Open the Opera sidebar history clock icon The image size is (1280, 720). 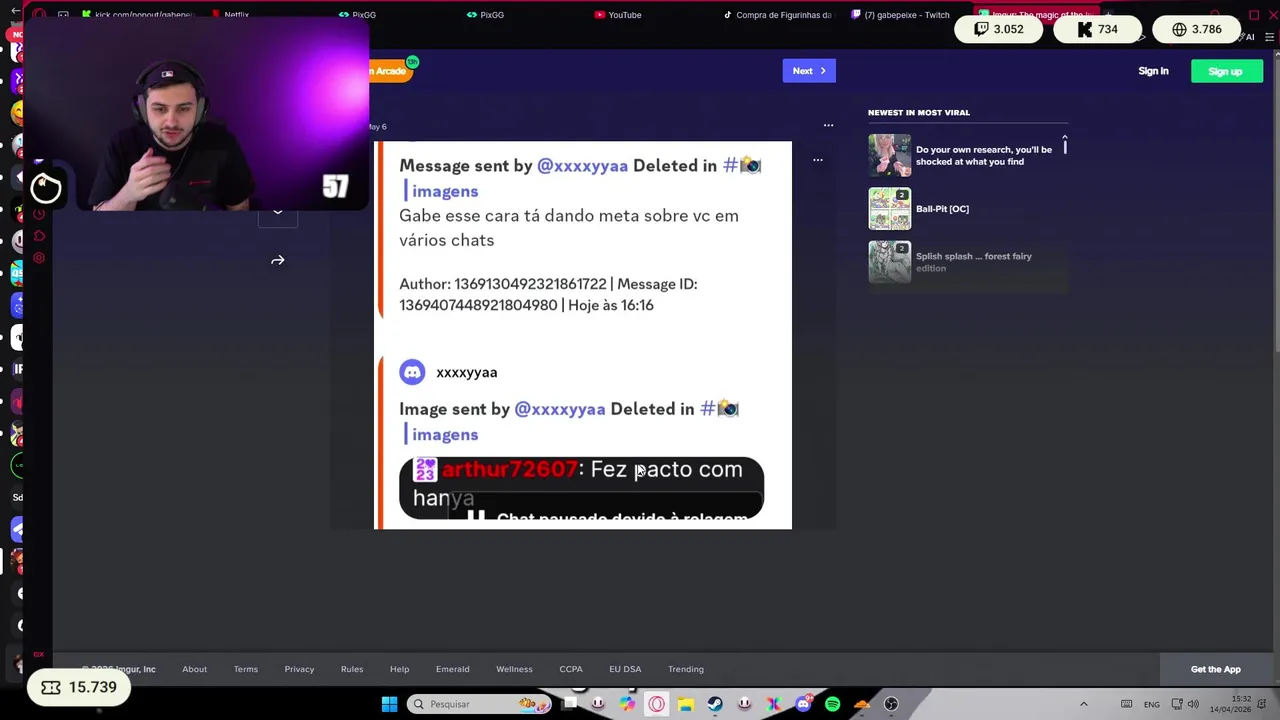click(39, 213)
